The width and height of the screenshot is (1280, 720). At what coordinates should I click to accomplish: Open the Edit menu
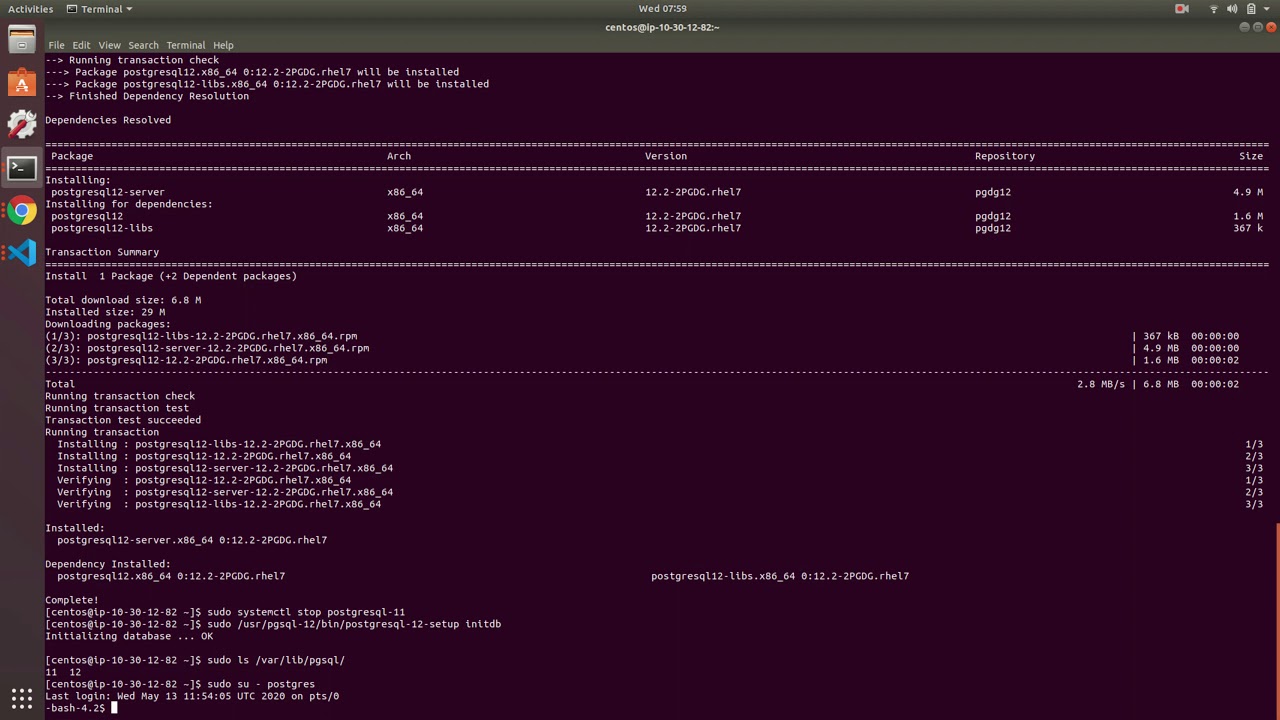click(81, 45)
